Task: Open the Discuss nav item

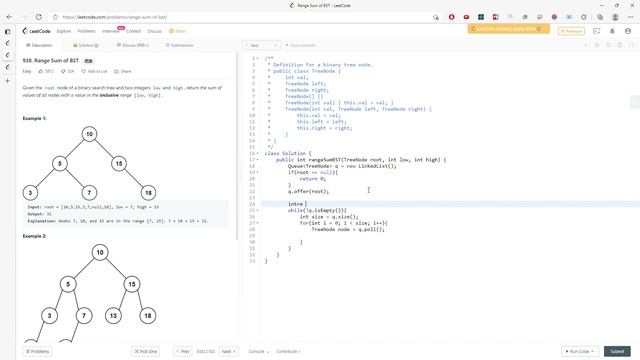Action: click(x=154, y=31)
